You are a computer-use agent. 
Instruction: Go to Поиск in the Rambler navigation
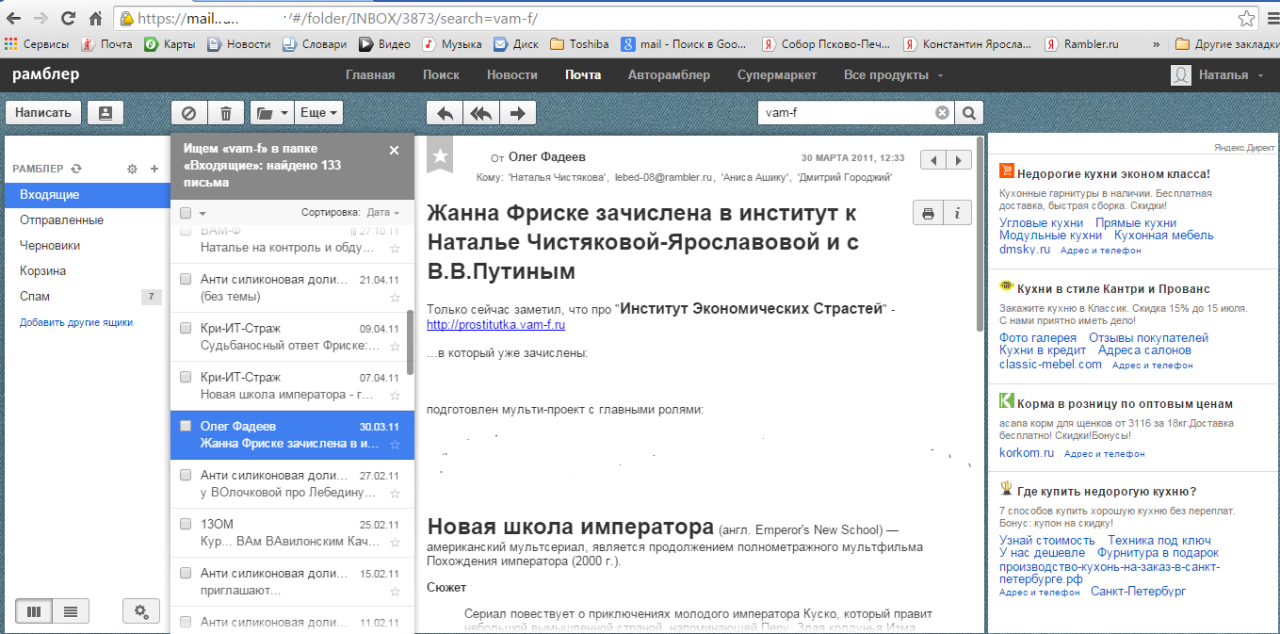tap(441, 75)
